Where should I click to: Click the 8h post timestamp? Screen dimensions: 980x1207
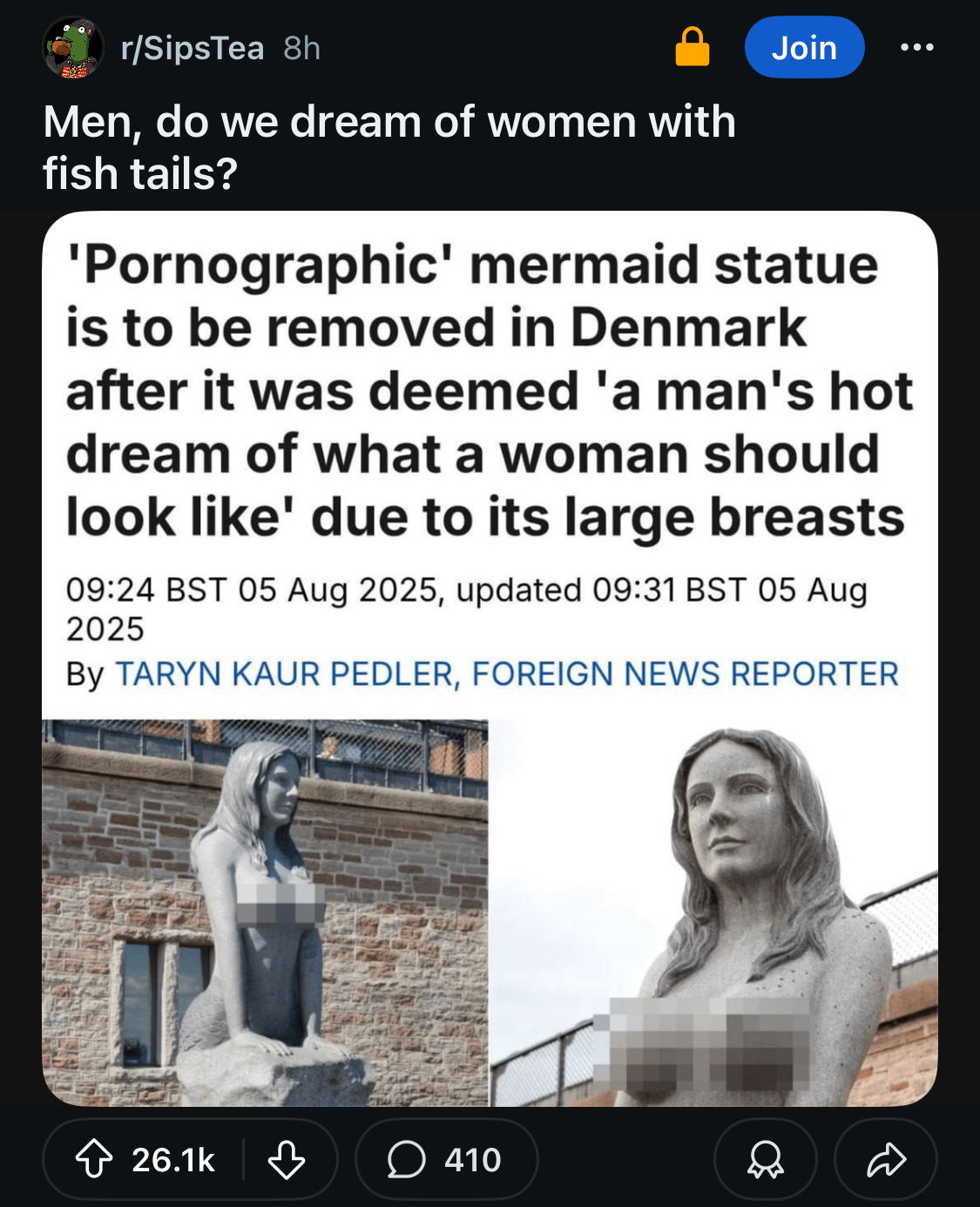(301, 49)
